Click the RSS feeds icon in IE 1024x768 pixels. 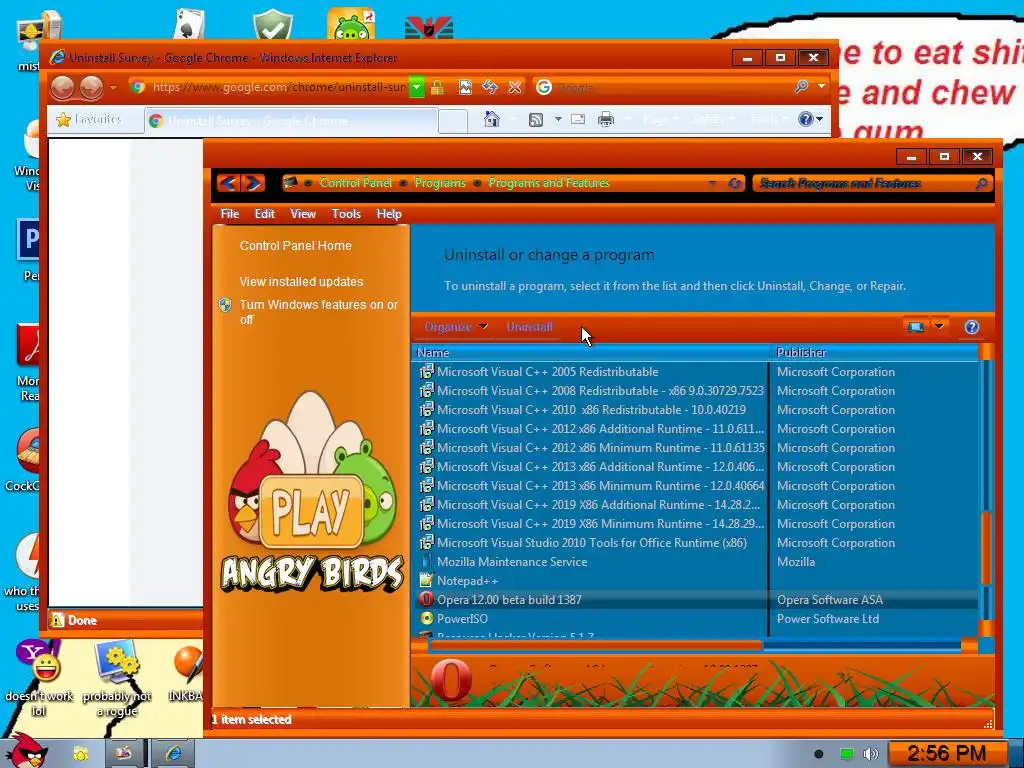click(536, 120)
